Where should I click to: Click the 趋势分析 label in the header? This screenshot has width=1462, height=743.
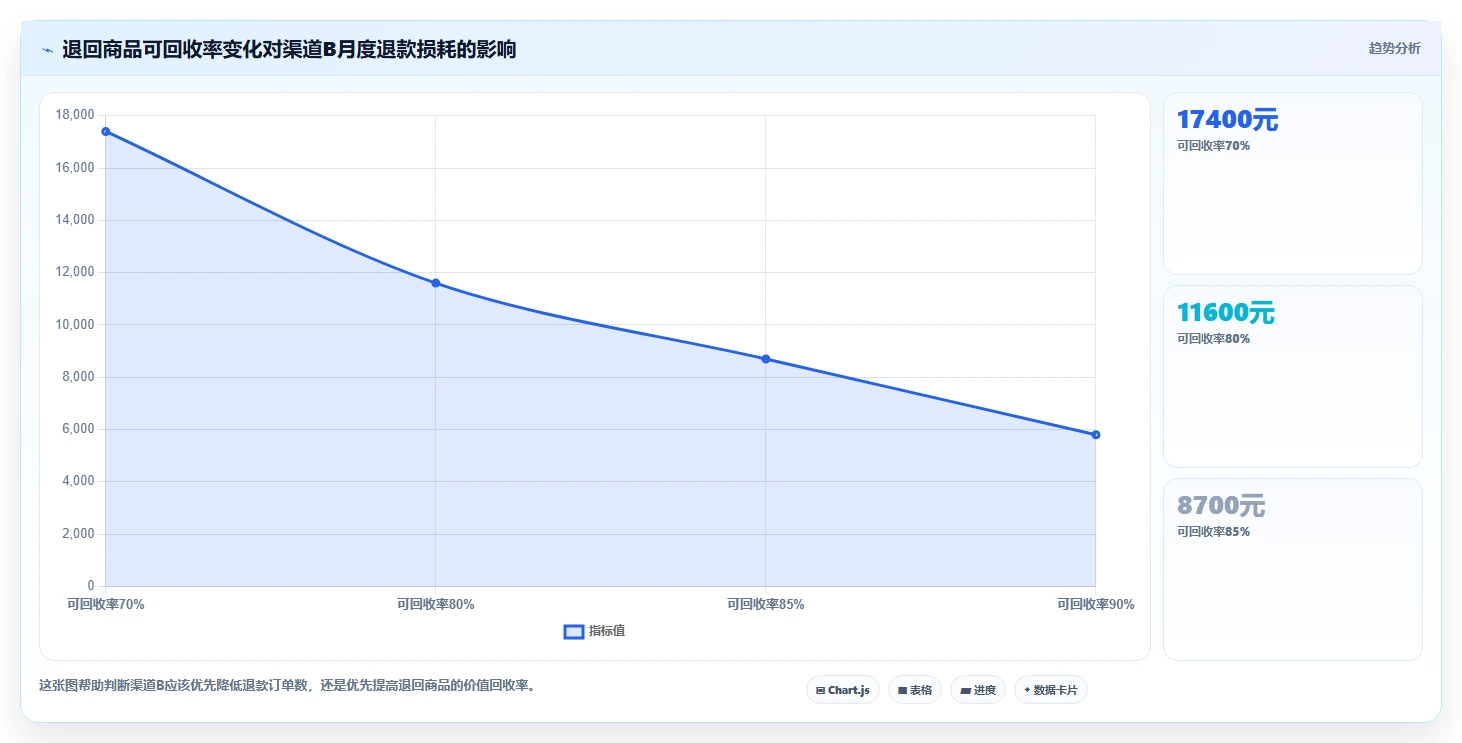[x=1394, y=48]
